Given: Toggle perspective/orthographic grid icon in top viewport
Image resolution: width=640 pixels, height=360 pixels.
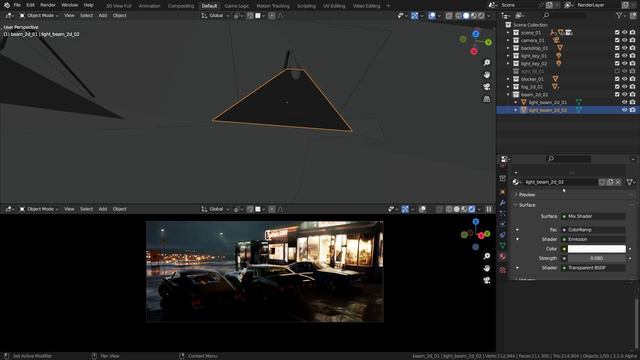Looking at the screenshot, I should tap(487, 99).
